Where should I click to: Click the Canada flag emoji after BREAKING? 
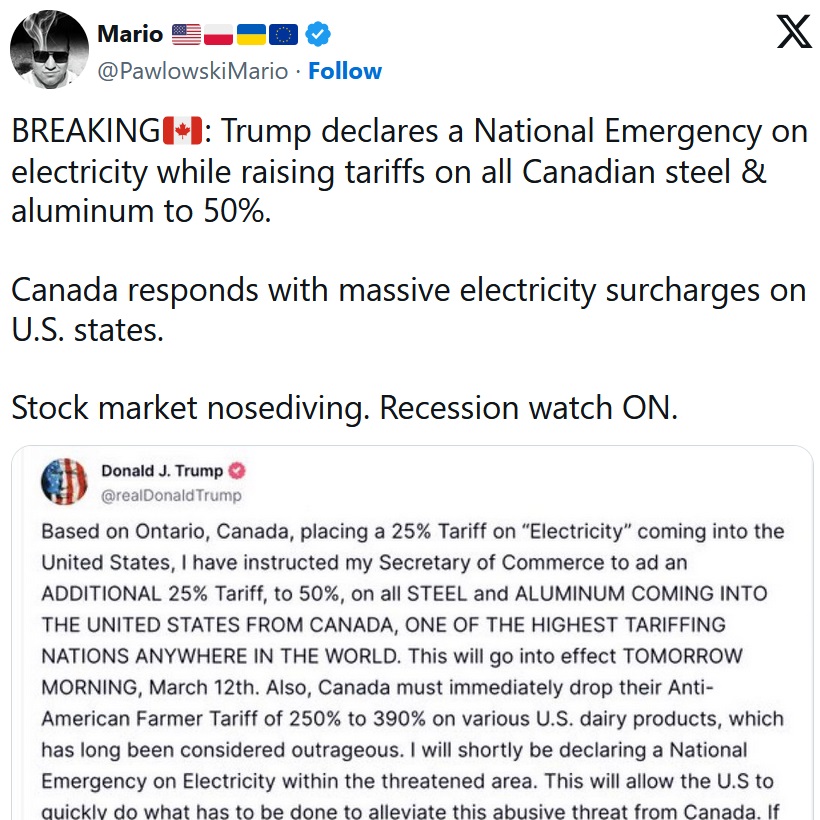[x=182, y=131]
